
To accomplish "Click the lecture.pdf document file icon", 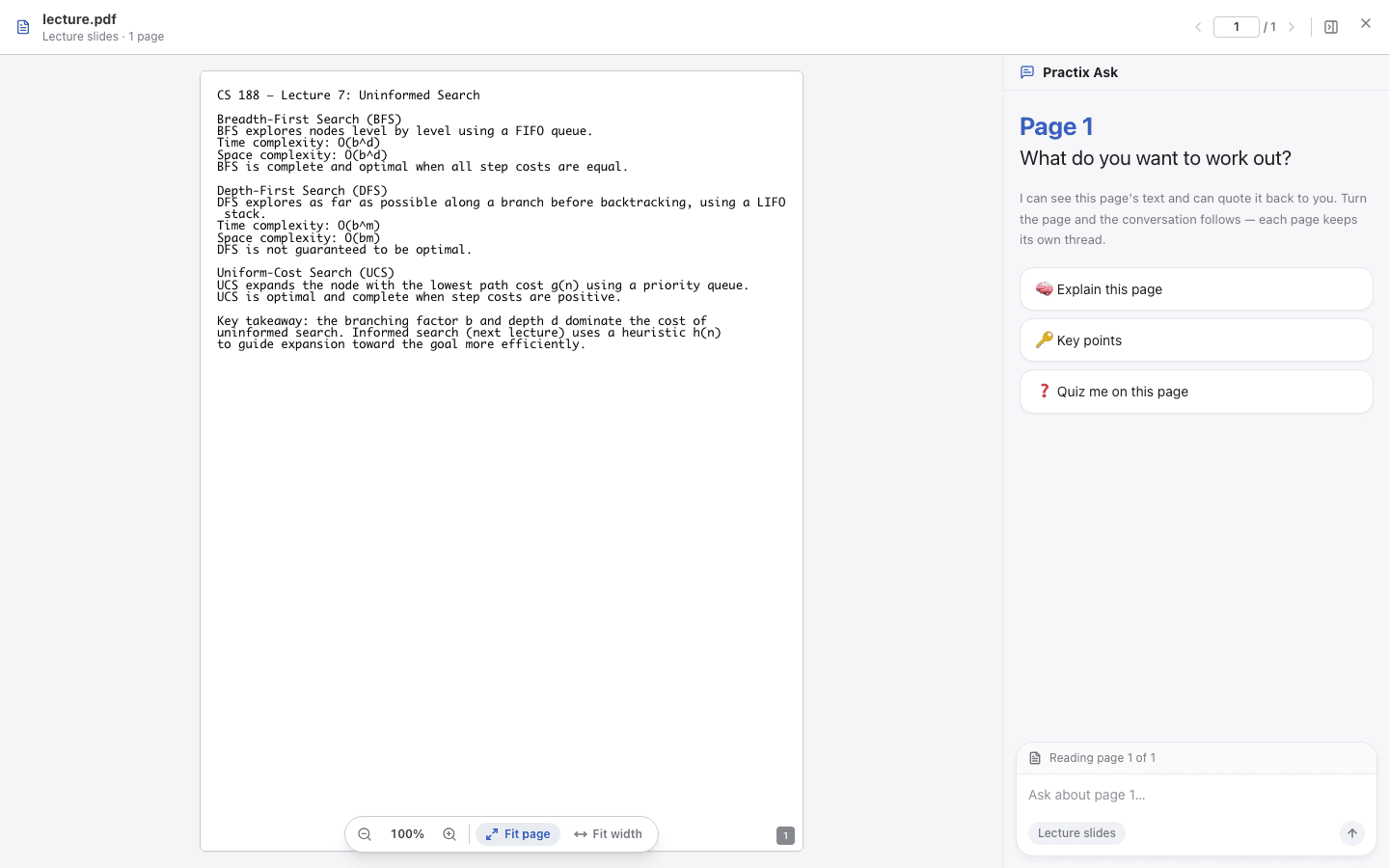I will pos(23,27).
